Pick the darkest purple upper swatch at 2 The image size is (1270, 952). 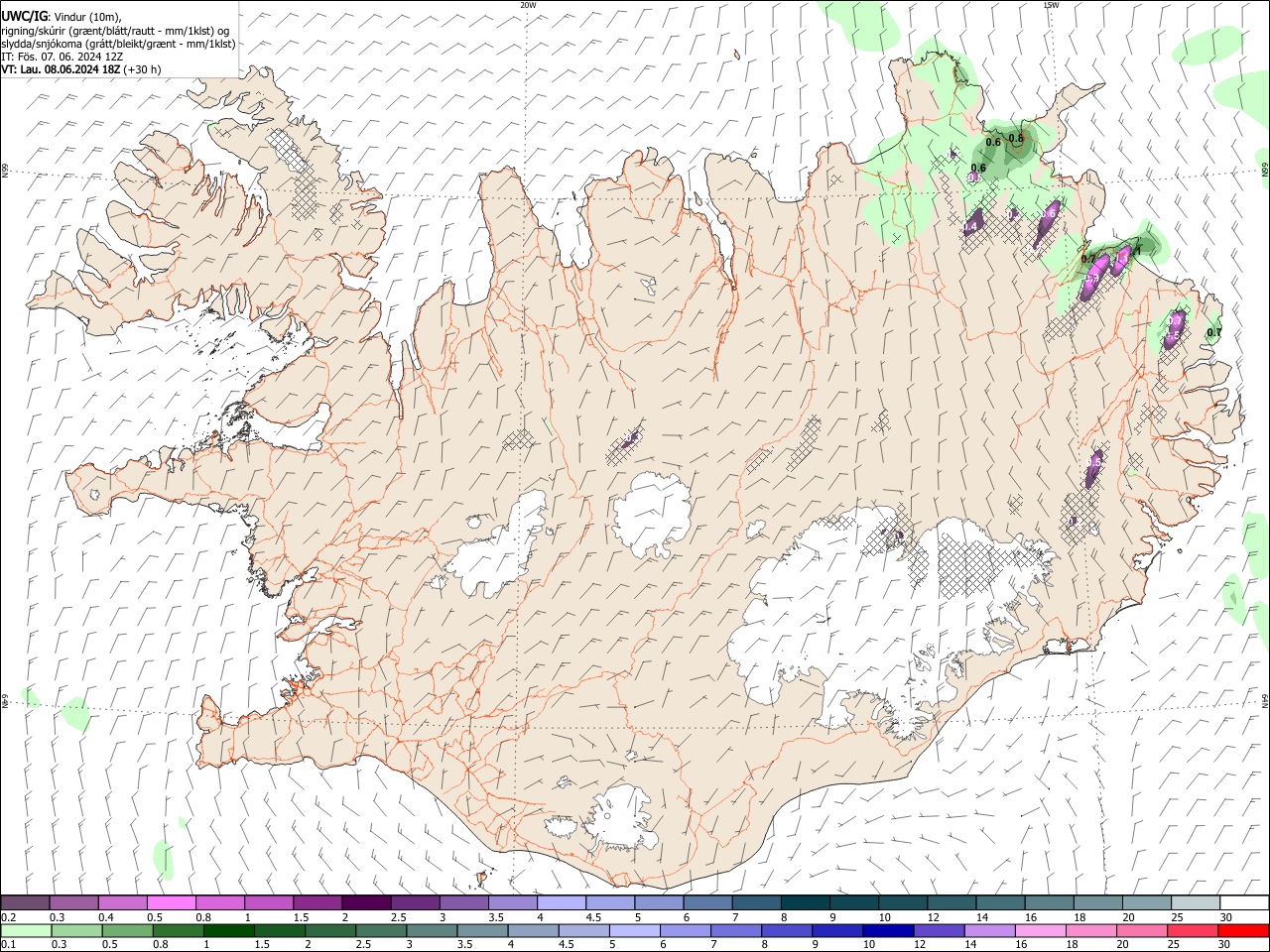[365, 903]
